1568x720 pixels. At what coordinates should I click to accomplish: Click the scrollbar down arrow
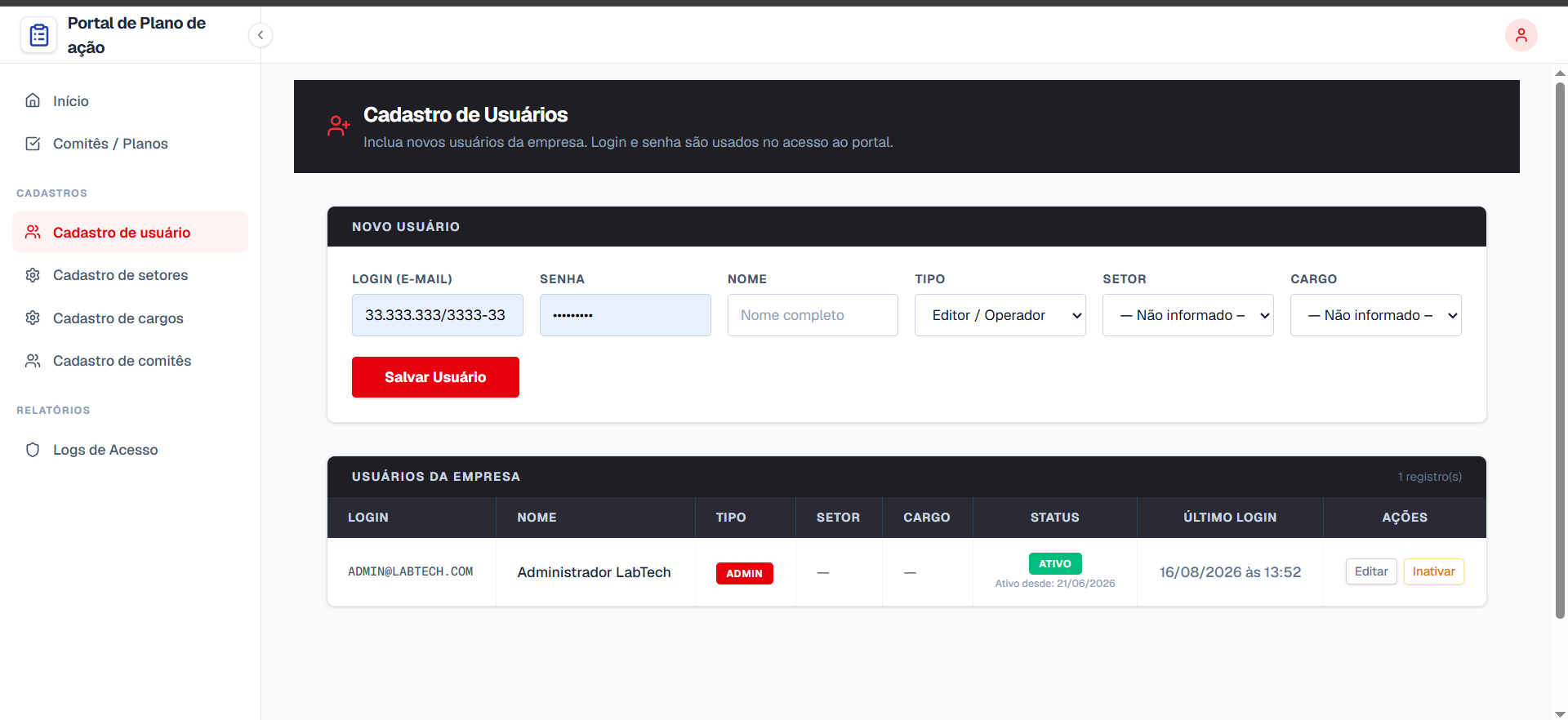point(1560,713)
